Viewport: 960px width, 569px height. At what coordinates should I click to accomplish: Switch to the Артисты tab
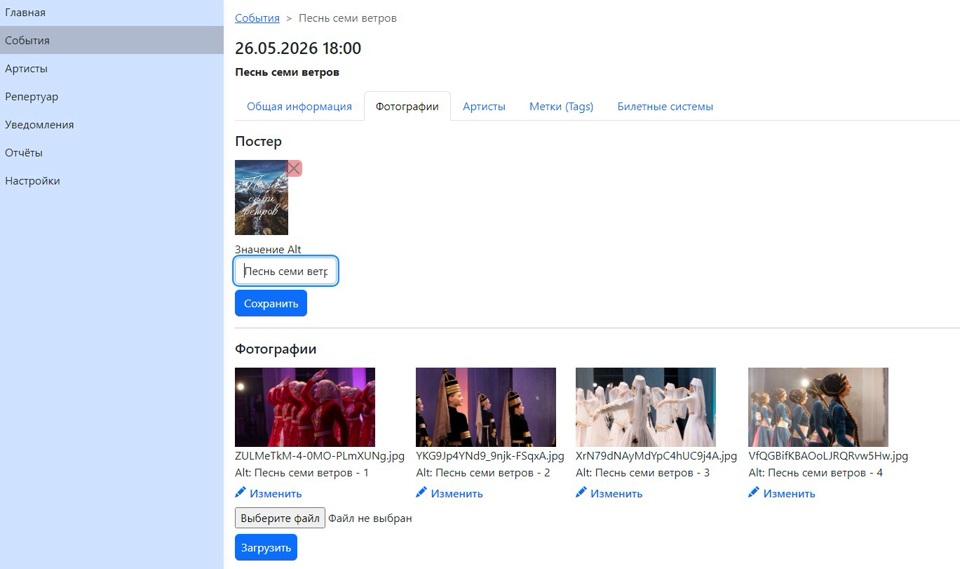[x=484, y=107]
